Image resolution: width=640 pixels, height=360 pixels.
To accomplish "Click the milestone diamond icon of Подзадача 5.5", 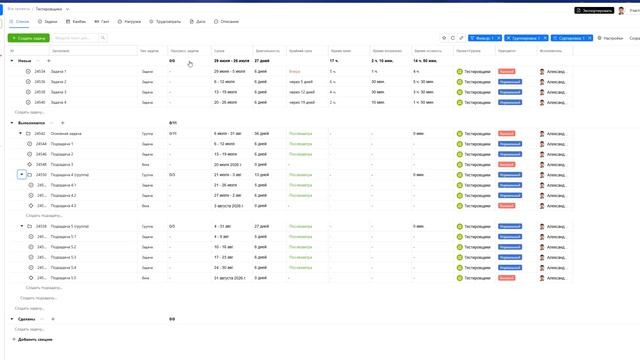I will (31, 278).
